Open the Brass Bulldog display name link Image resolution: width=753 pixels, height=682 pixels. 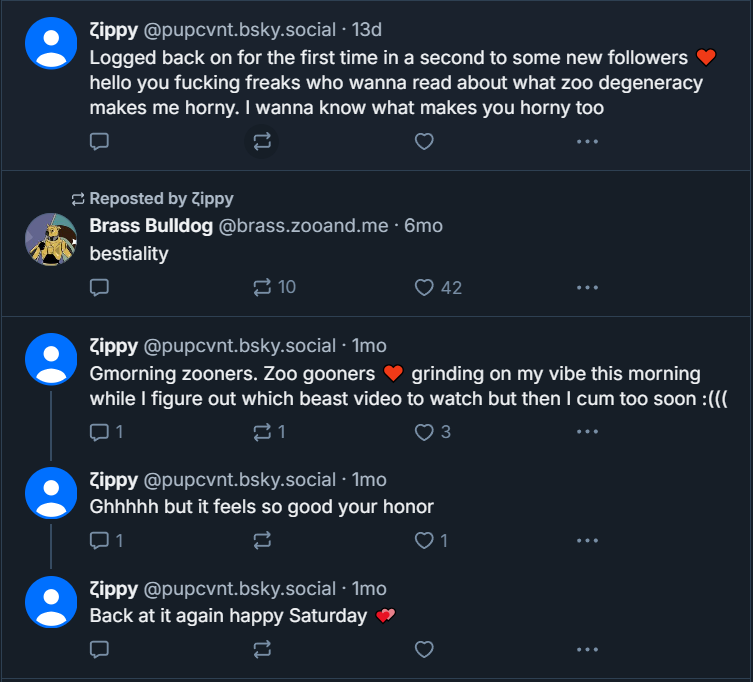[151, 226]
